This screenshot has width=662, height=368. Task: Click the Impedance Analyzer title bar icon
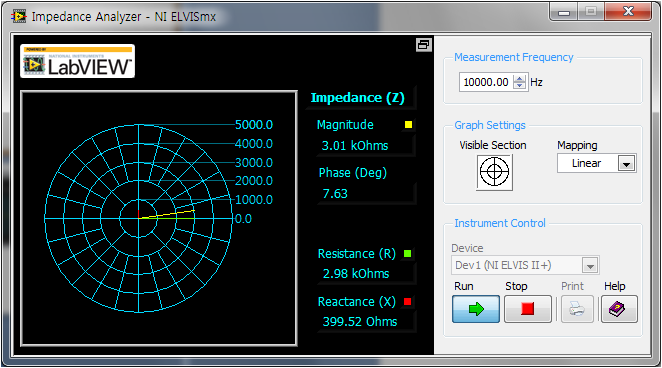(x=19, y=16)
